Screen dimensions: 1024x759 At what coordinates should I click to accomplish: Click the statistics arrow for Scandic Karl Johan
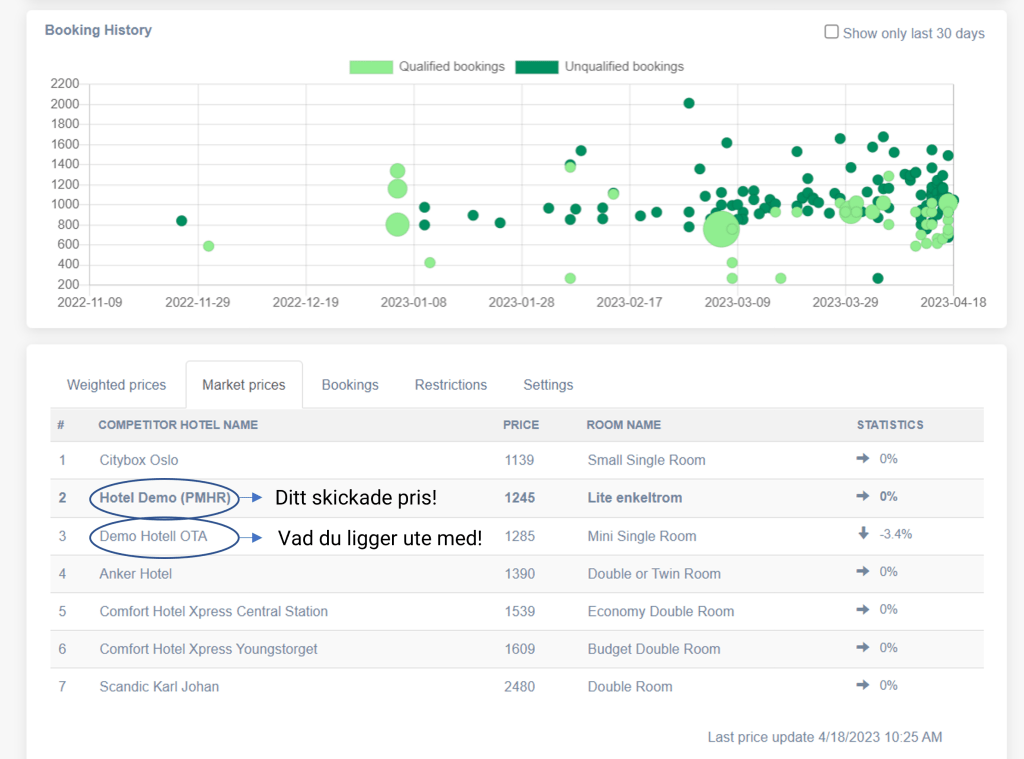pos(864,686)
